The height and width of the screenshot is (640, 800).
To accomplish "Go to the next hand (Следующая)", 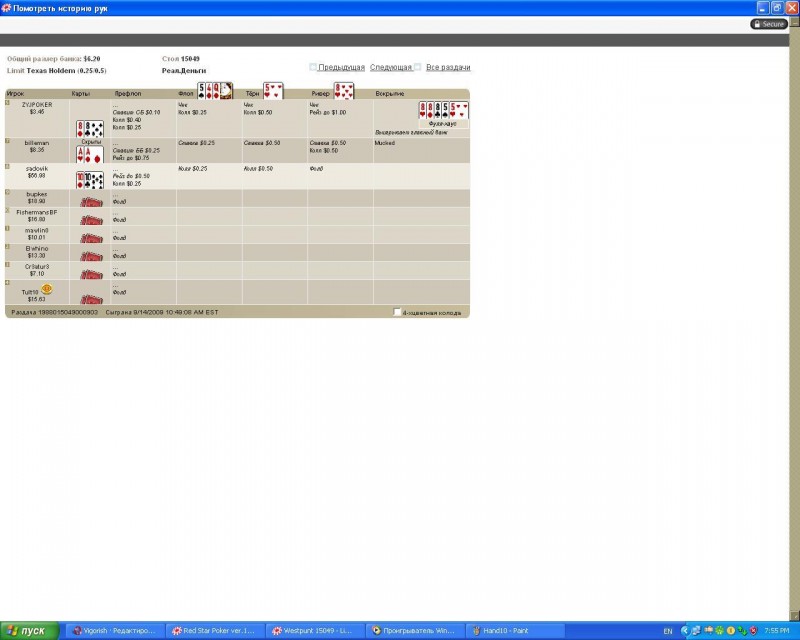I will pyautogui.click(x=391, y=67).
